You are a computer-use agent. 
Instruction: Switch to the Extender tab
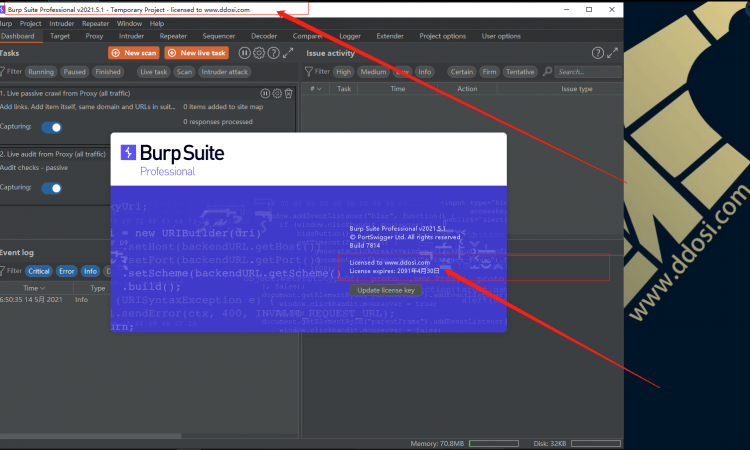tap(390, 36)
